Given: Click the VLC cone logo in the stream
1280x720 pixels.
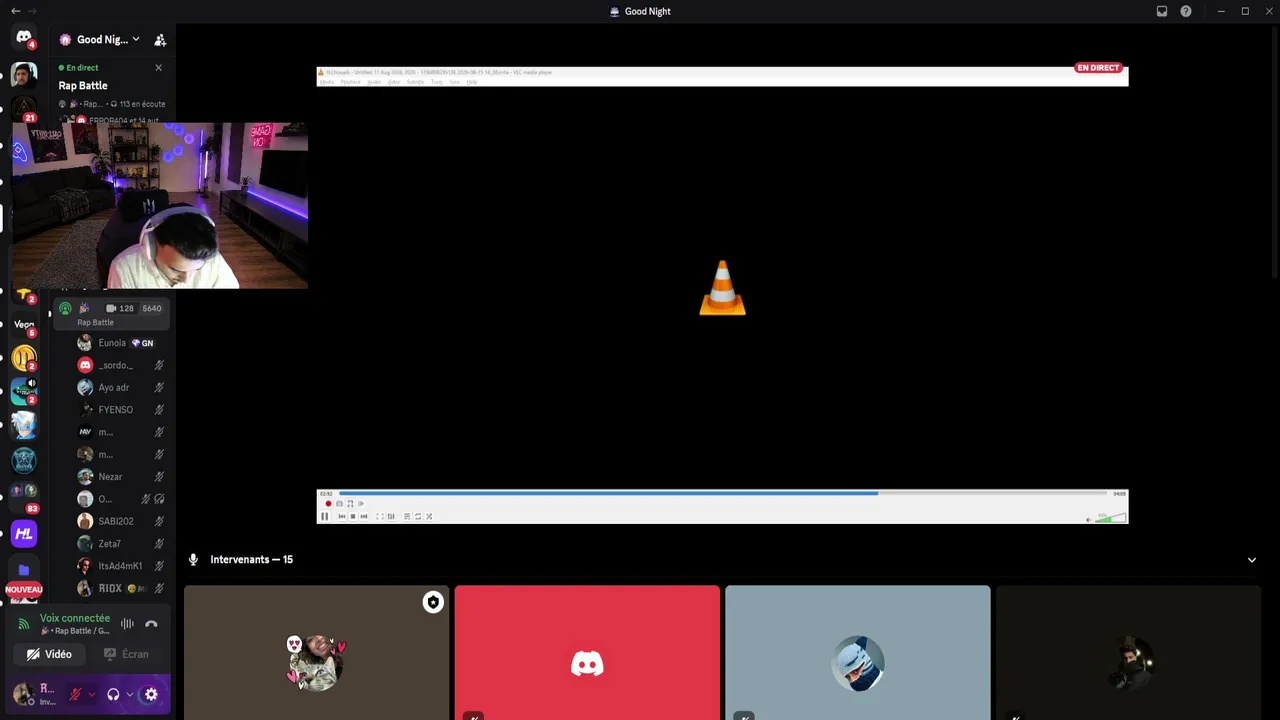Looking at the screenshot, I should click(x=722, y=288).
